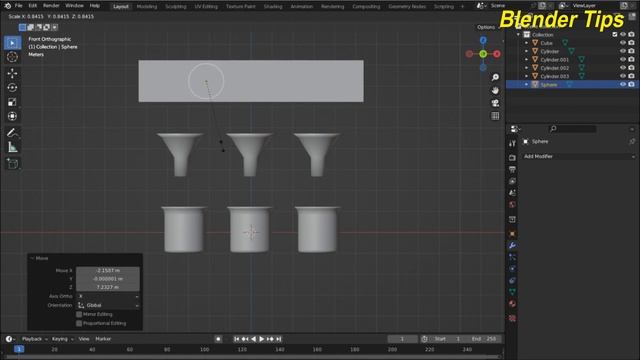640x360 pixels.
Task: Open the Orientation Global dropdown
Action: (108, 305)
